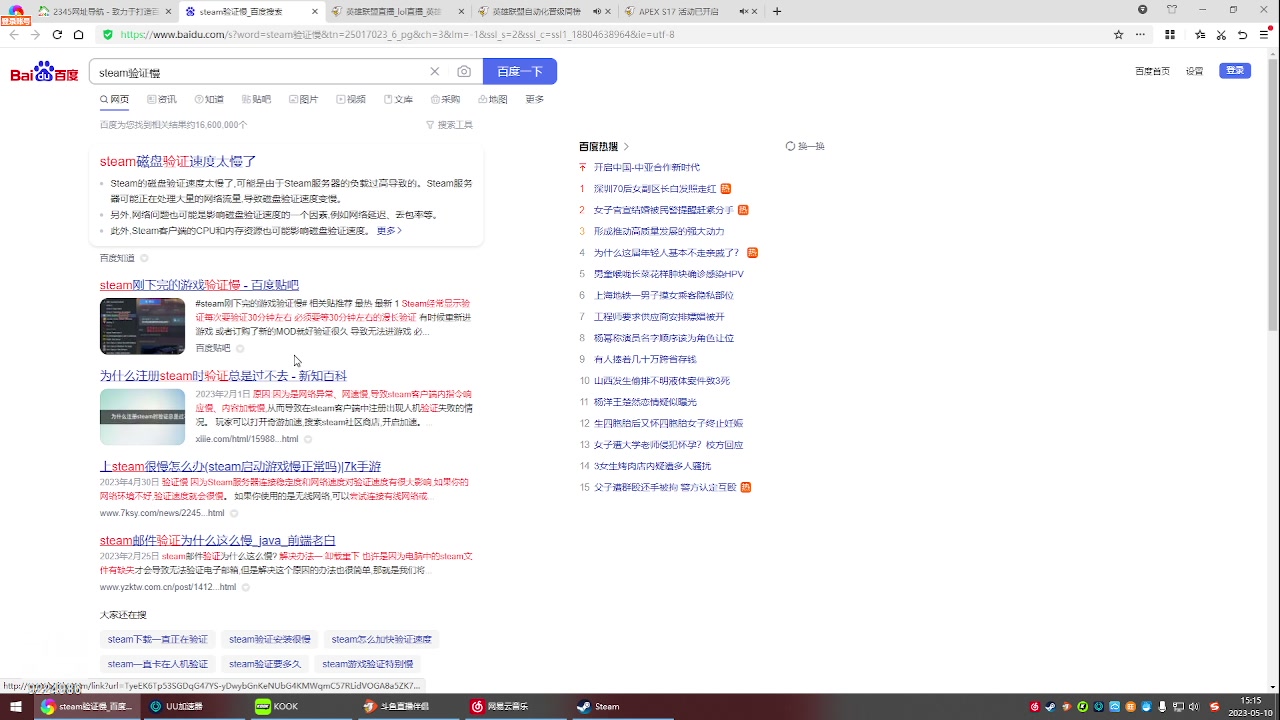Clear the search box with the X icon
Viewport: 1280px width, 720px height.
[x=435, y=72]
